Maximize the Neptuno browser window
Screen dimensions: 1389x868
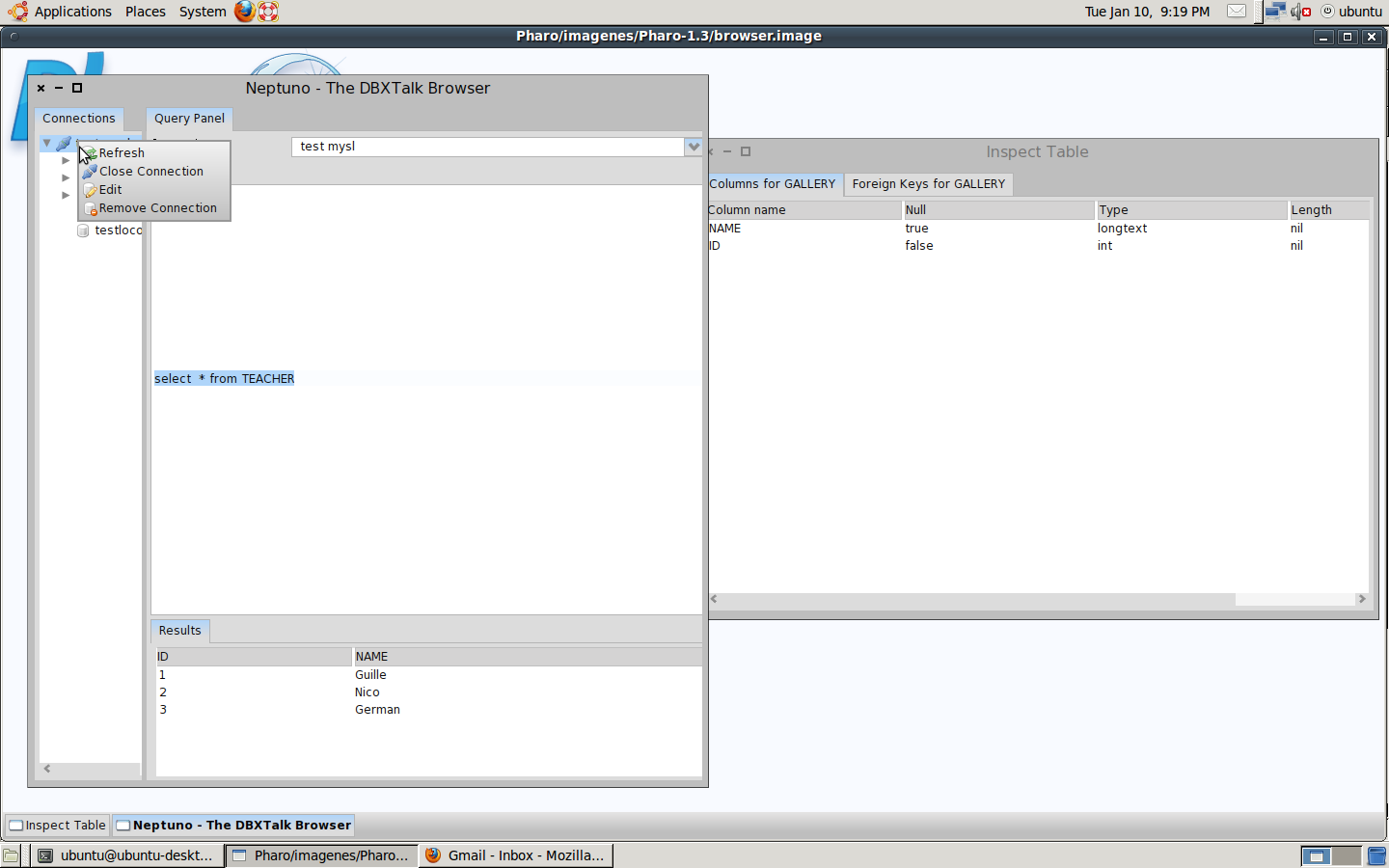(x=77, y=88)
